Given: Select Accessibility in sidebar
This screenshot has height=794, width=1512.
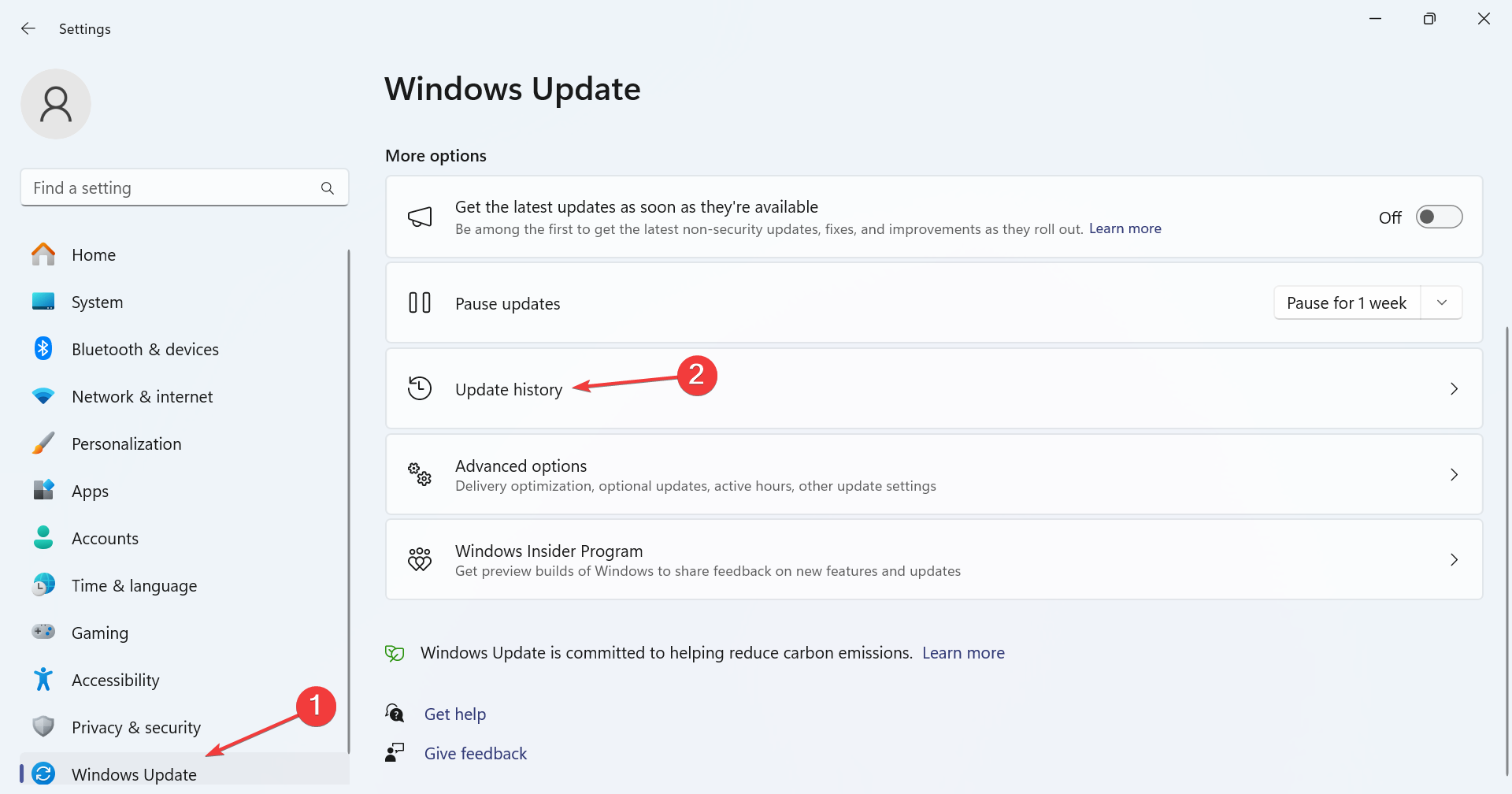Looking at the screenshot, I should pyautogui.click(x=184, y=680).
